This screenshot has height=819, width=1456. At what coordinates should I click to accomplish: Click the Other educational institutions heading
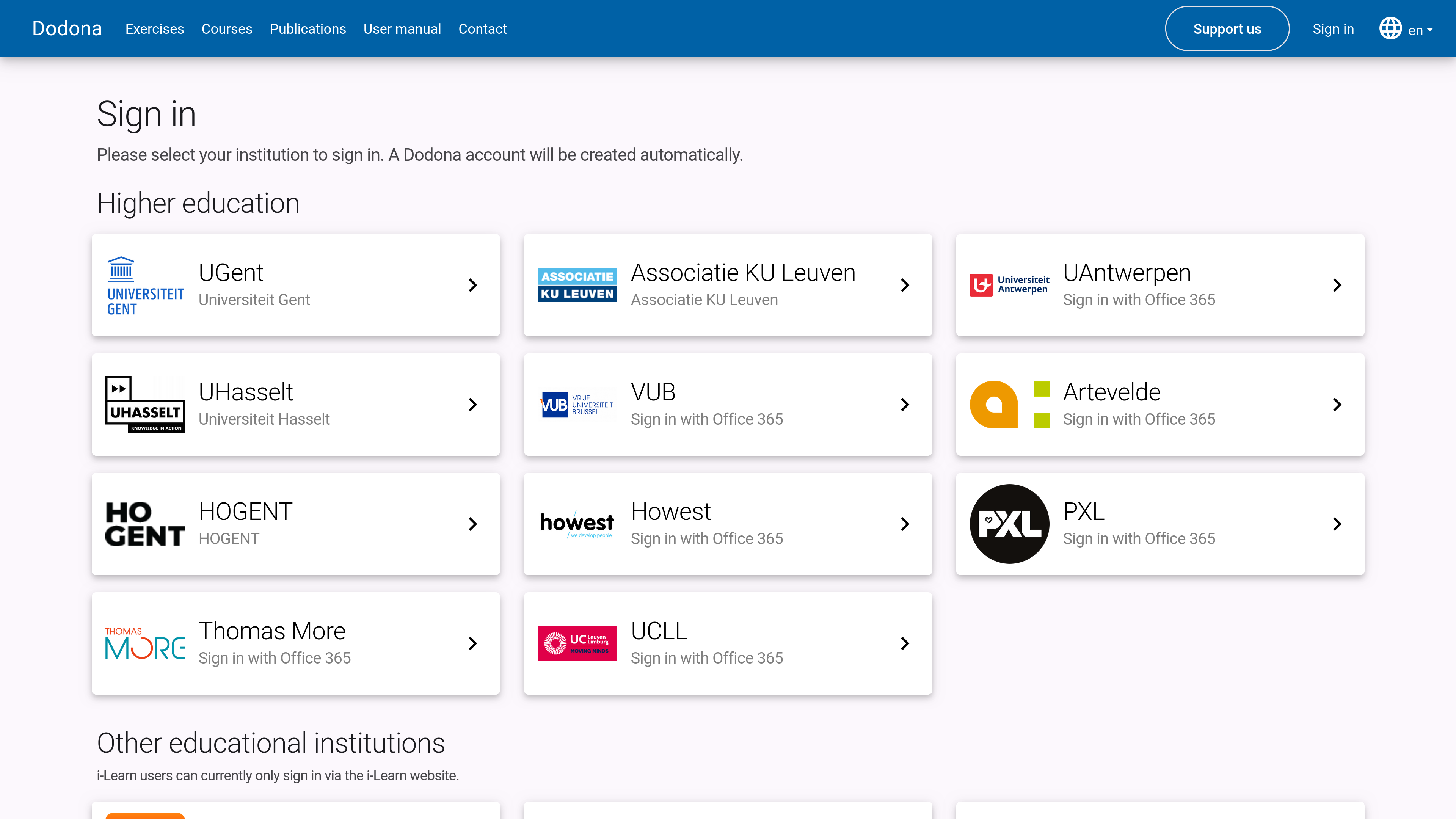click(x=271, y=743)
